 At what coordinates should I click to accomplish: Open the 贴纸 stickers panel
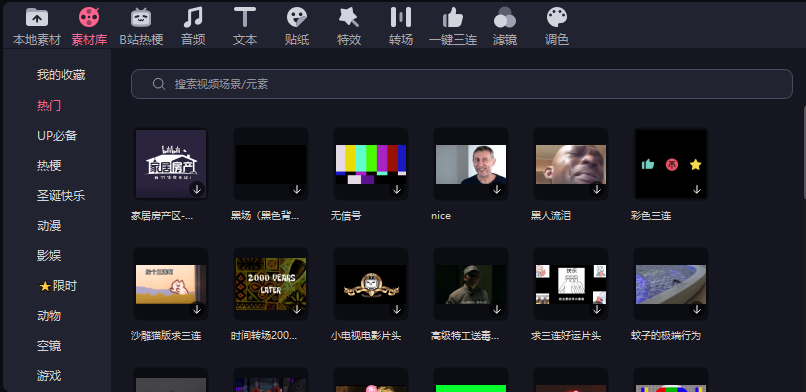[297, 27]
